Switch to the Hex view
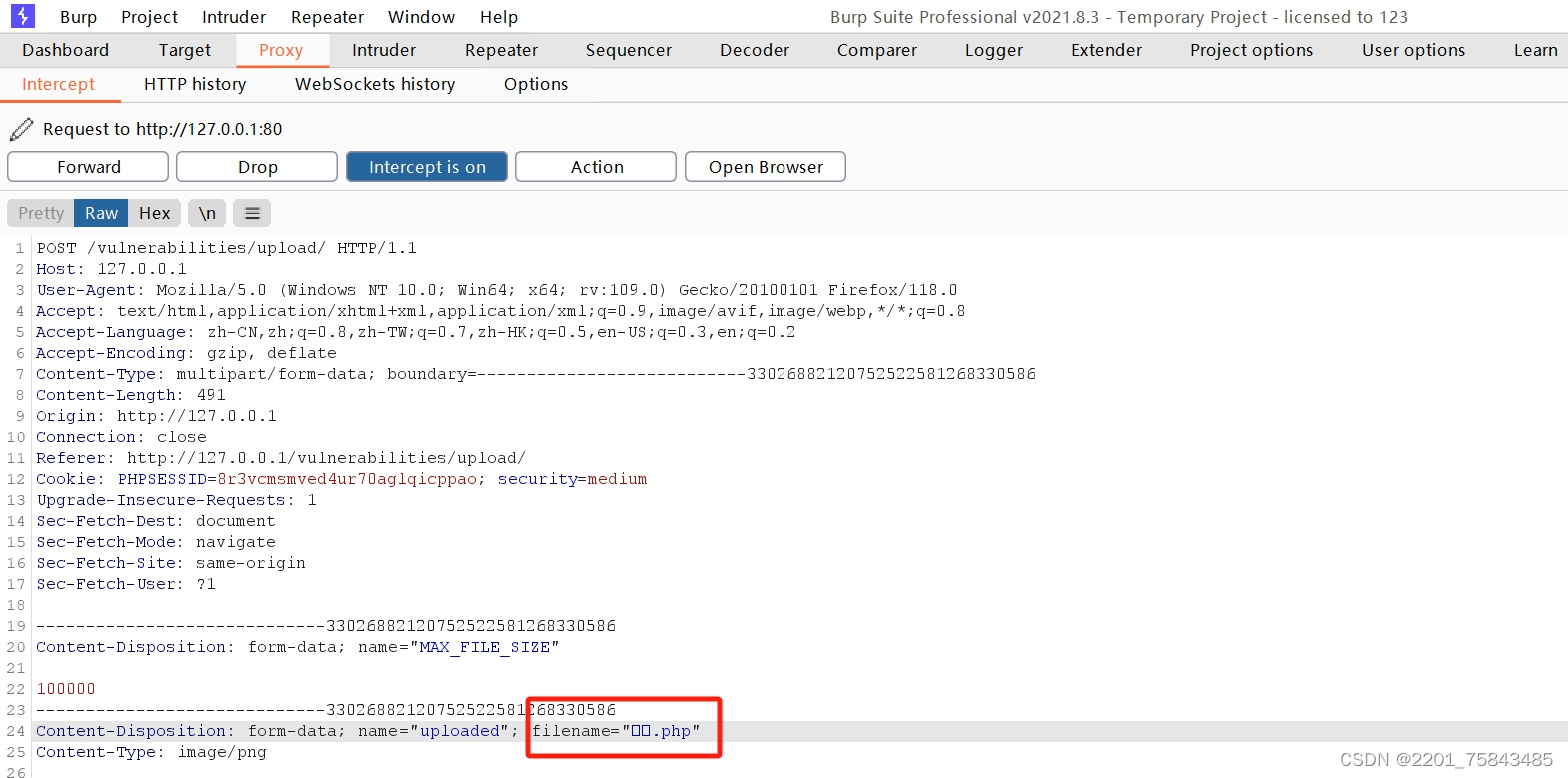 (155, 213)
